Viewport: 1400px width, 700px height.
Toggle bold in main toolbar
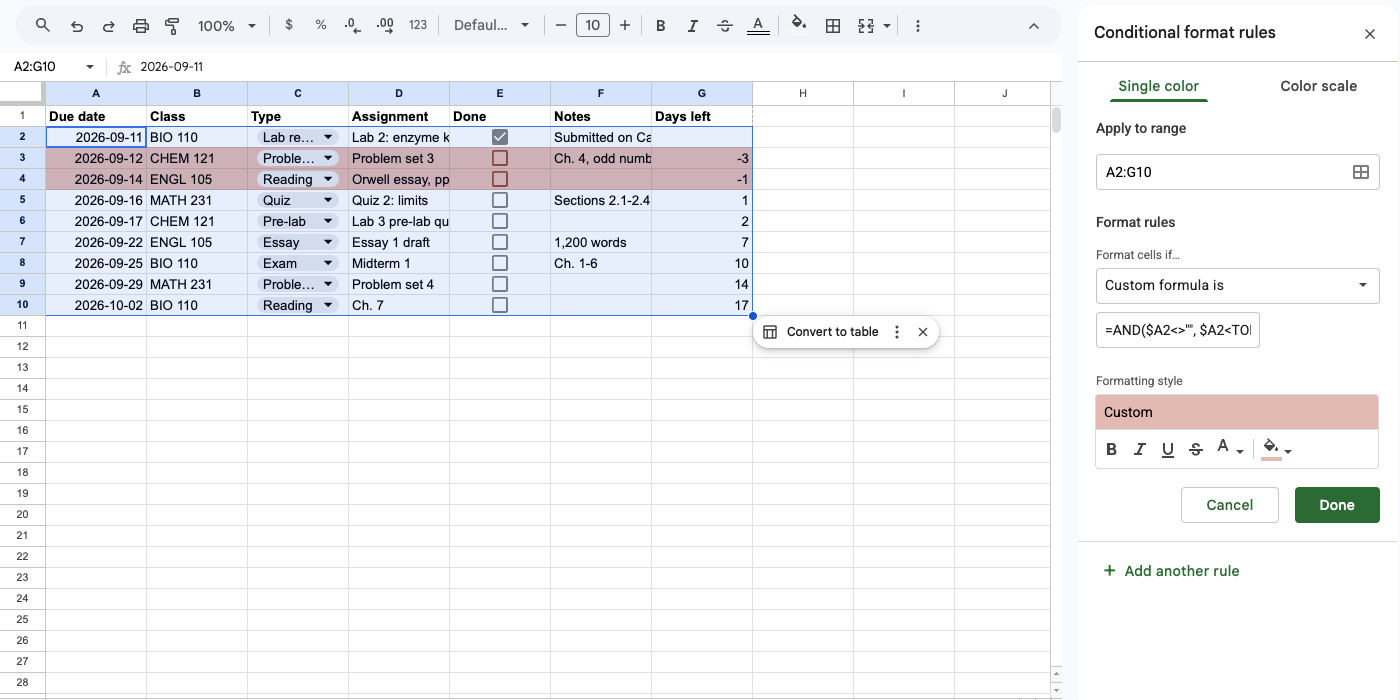pos(660,25)
